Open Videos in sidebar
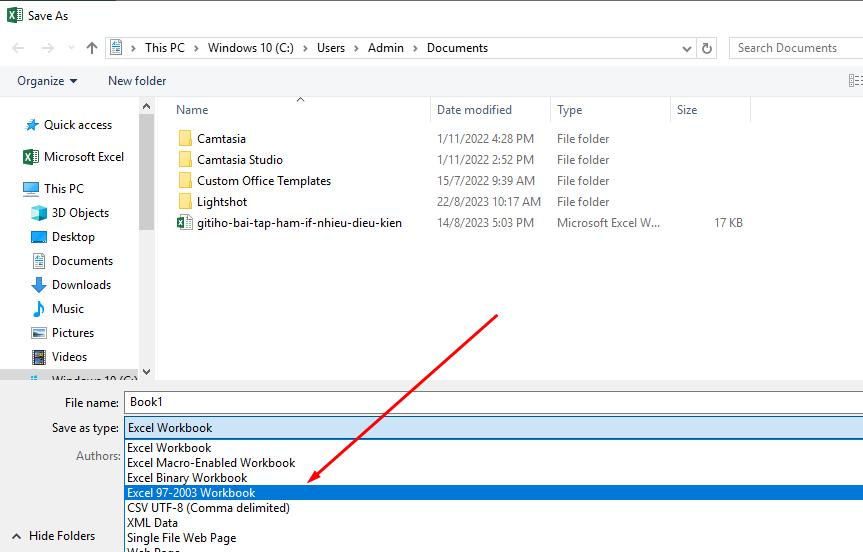Screen dimensions: 863x552 click(x=69, y=357)
